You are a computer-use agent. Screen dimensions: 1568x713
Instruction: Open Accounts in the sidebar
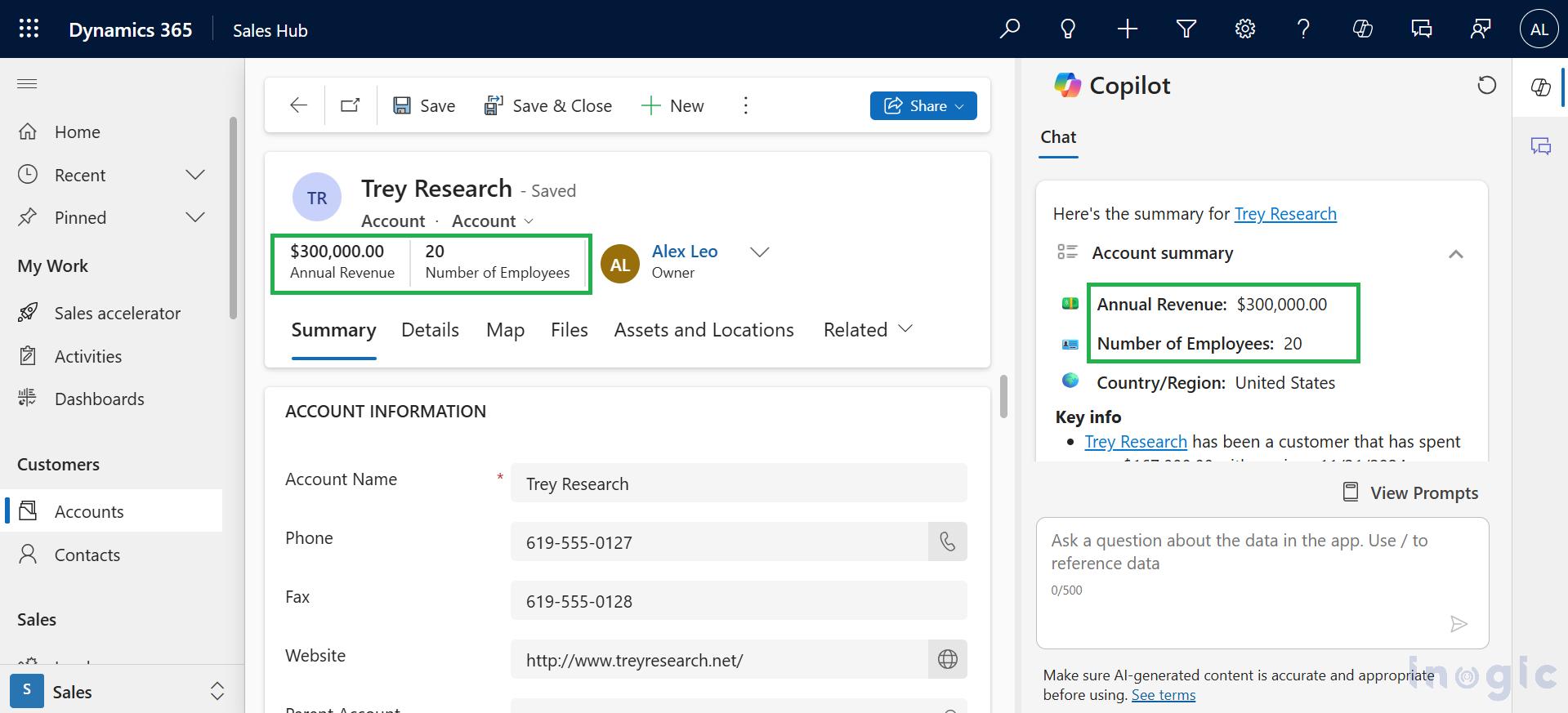[111, 511]
